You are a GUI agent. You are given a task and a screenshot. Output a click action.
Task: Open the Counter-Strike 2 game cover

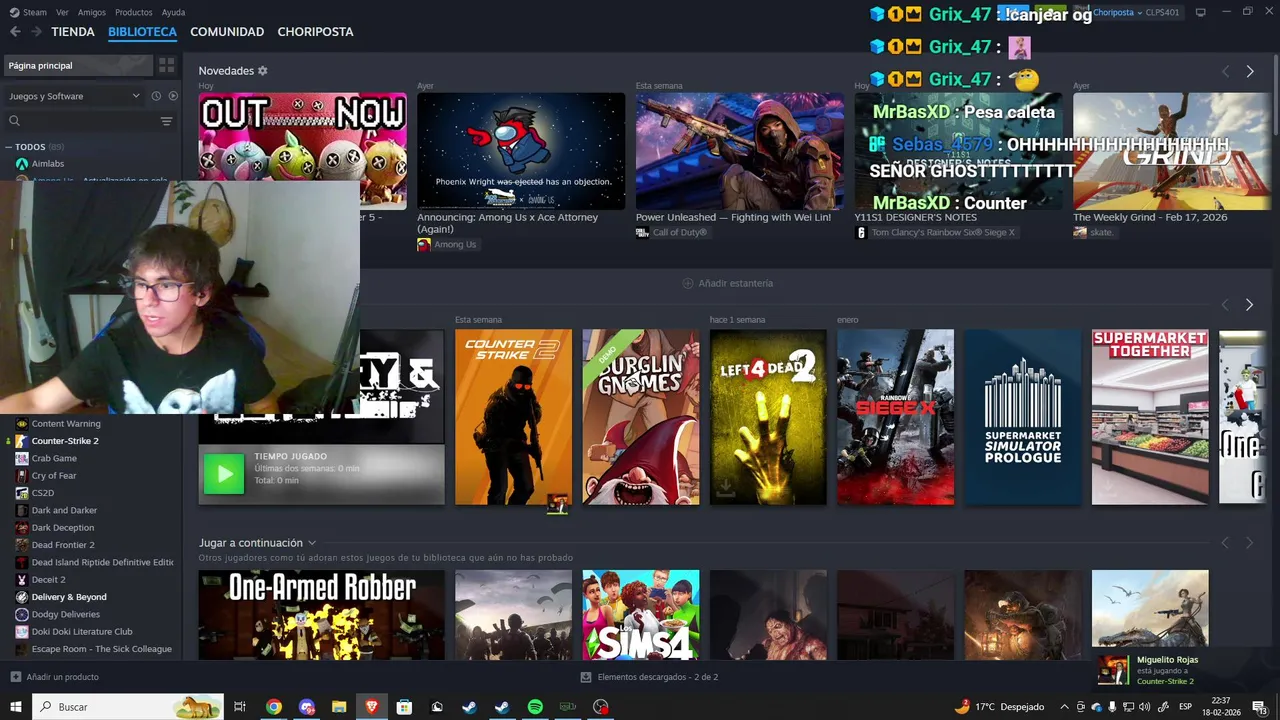point(513,417)
